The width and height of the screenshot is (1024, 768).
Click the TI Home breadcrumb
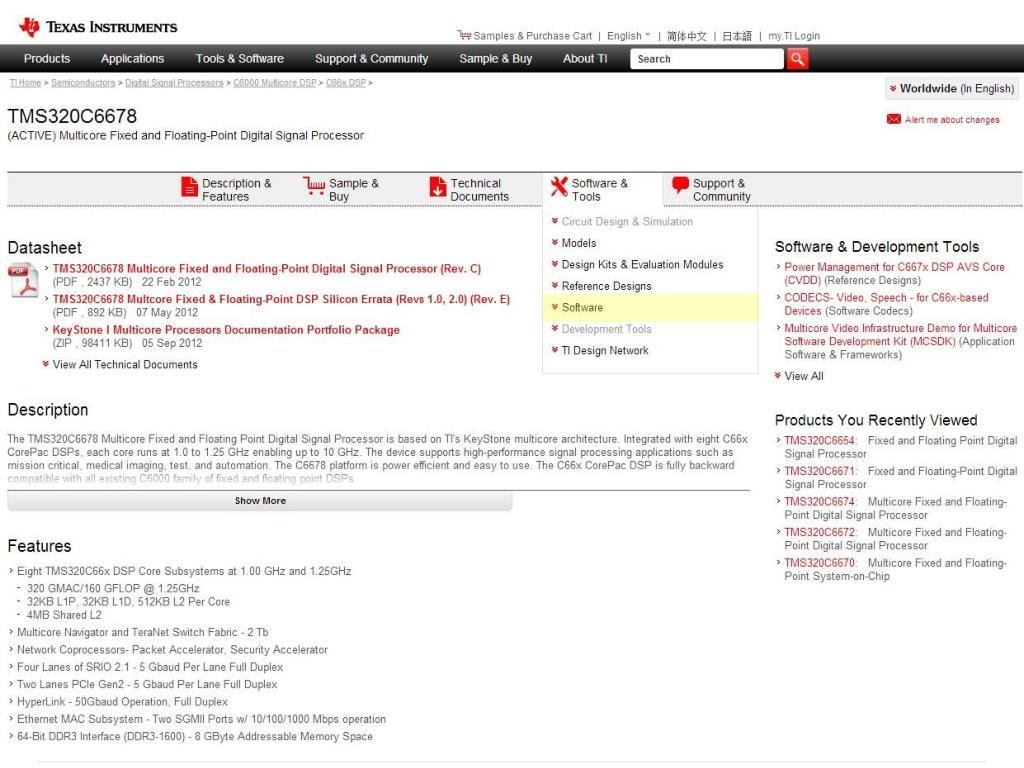click(25, 83)
